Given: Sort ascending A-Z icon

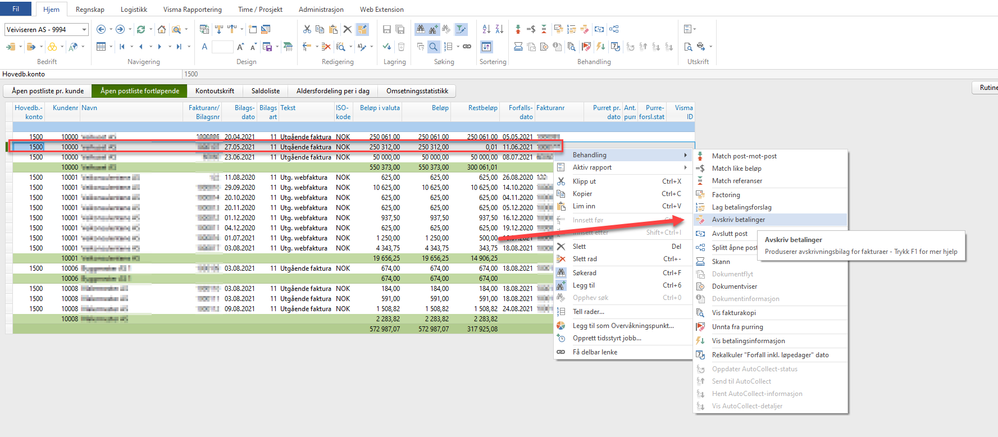Looking at the screenshot, I should coord(487,29).
